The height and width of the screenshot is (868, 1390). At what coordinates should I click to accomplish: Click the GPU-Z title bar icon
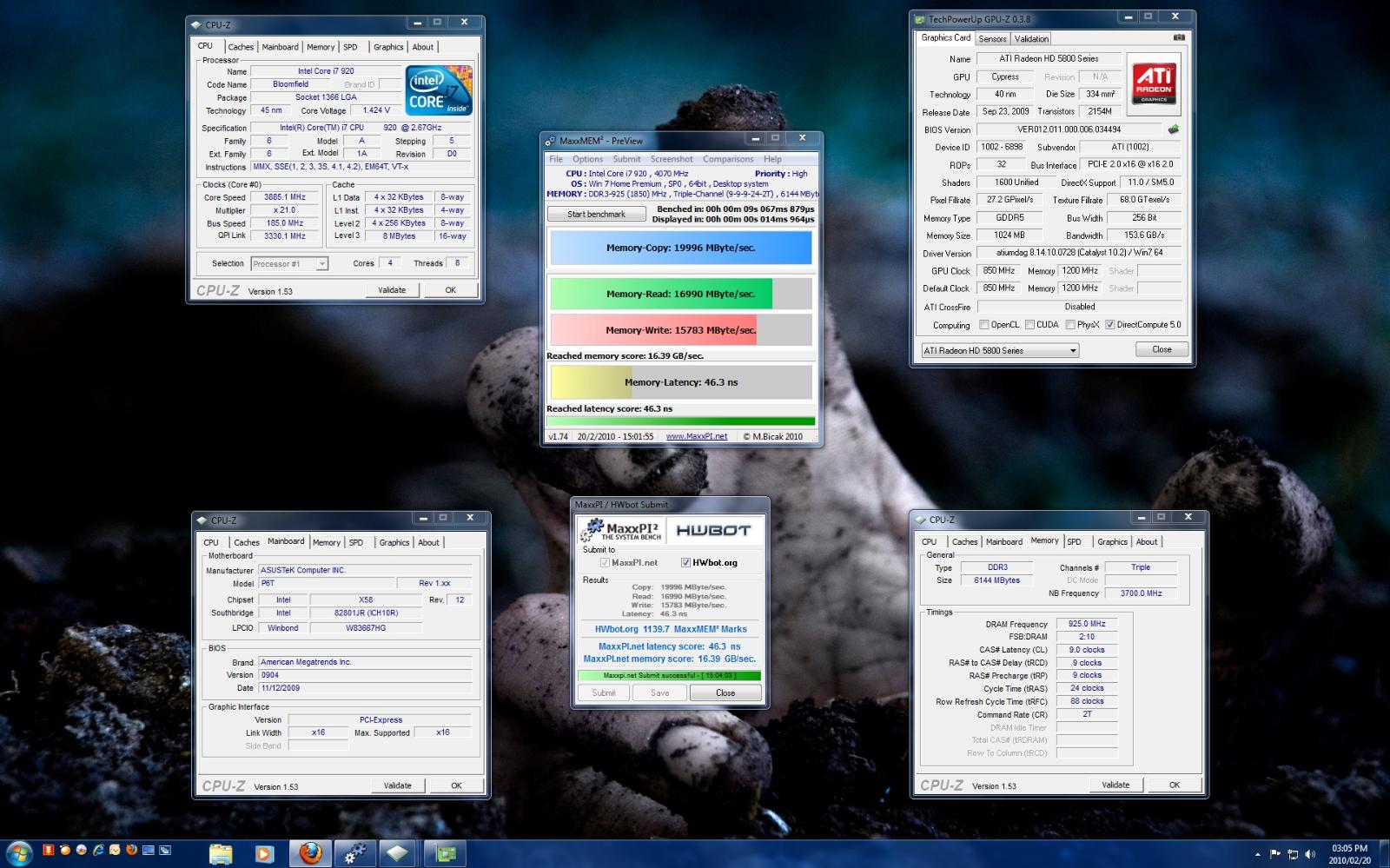point(919,19)
